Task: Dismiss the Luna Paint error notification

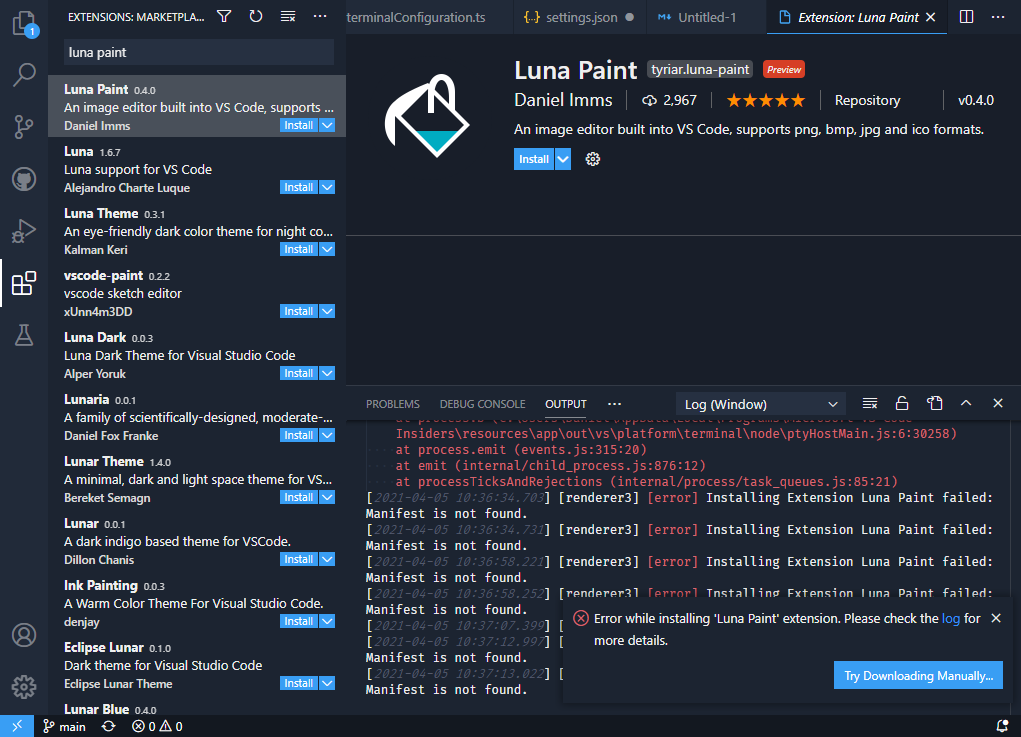Action: click(996, 619)
